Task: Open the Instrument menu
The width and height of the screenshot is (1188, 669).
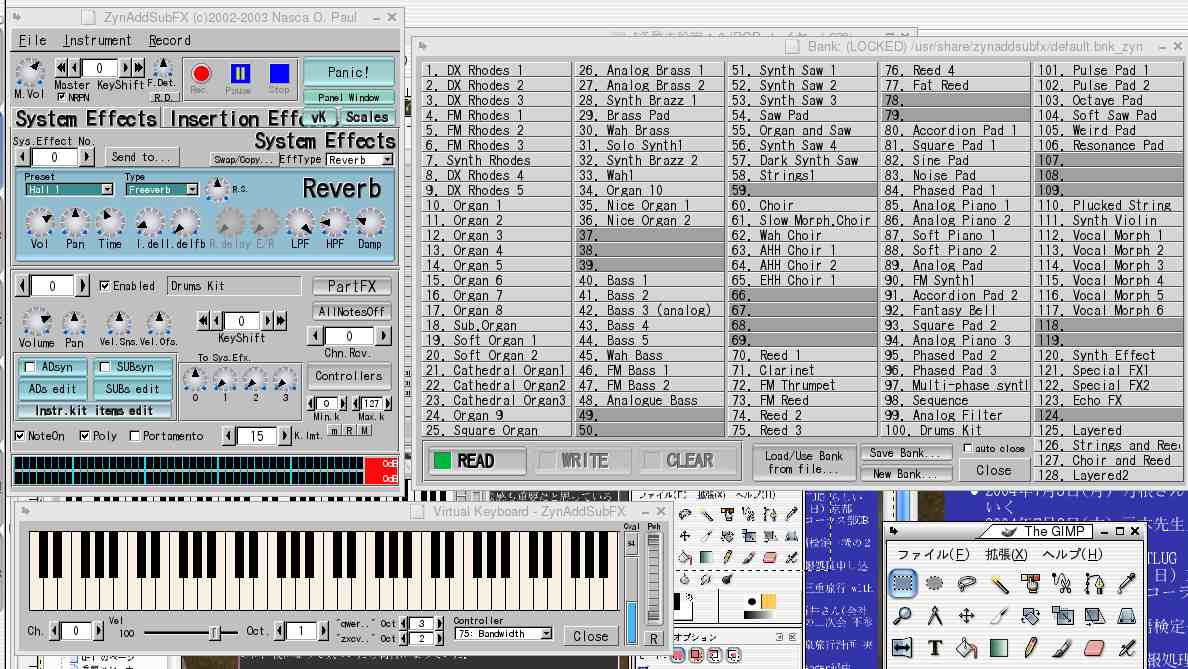Action: 97,40
